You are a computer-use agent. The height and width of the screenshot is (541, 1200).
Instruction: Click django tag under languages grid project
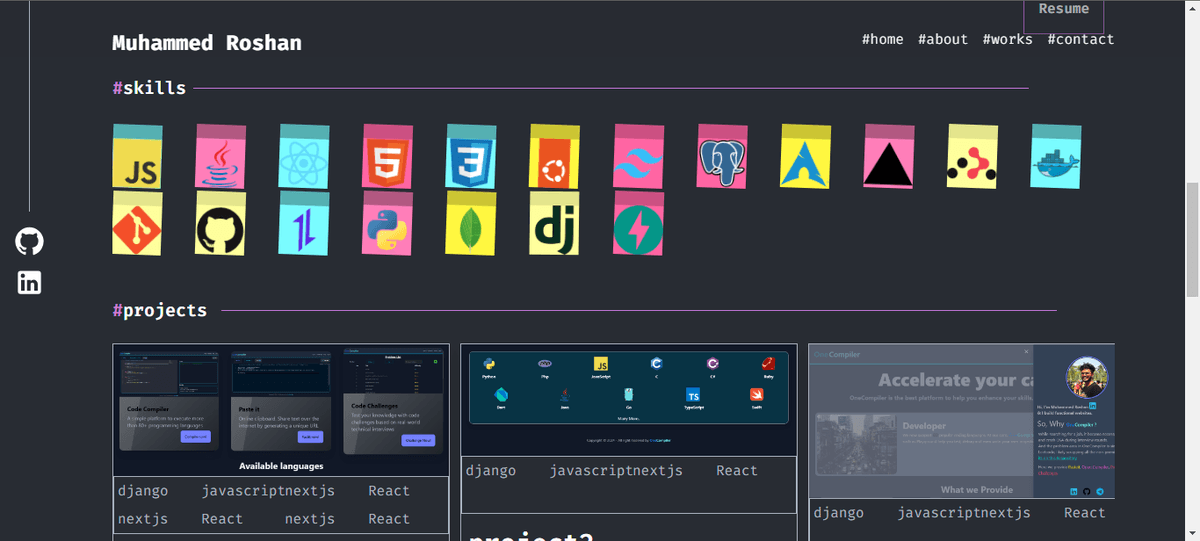491,470
